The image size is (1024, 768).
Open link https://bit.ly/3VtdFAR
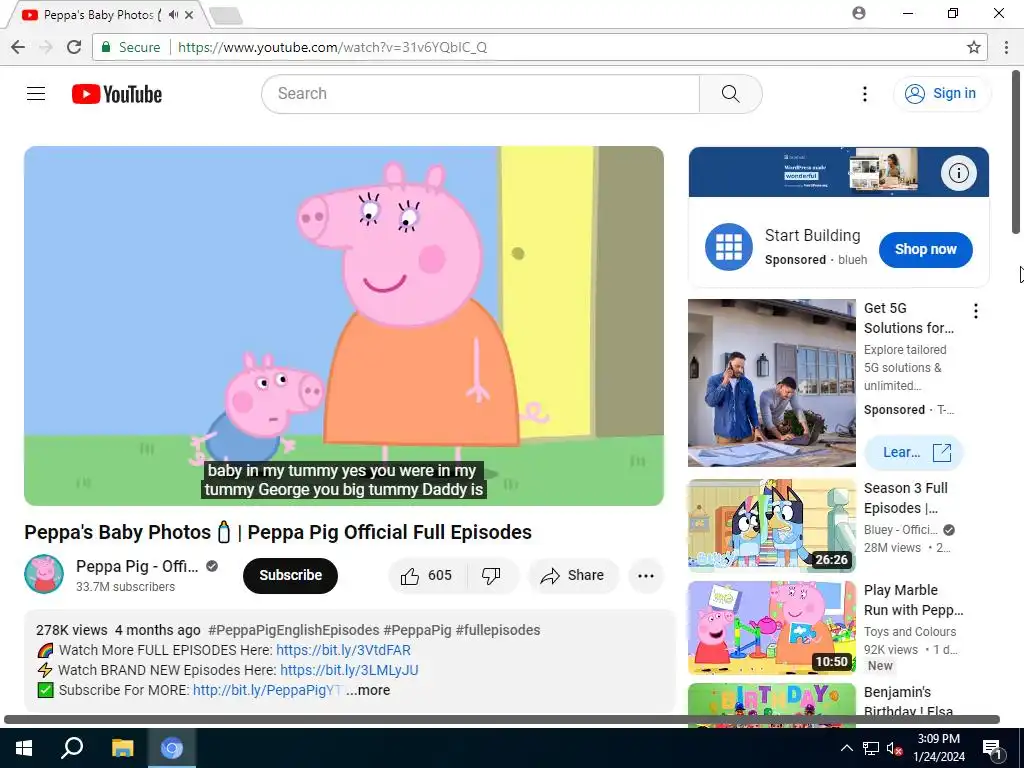344,650
